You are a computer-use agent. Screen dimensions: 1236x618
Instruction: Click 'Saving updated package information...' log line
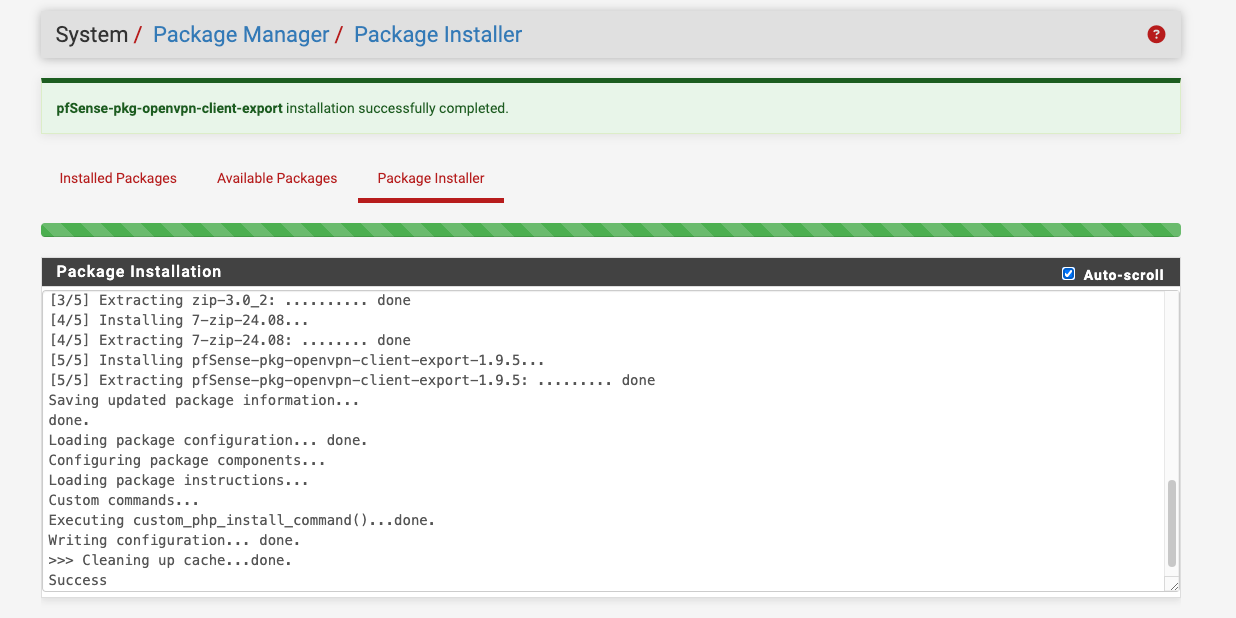pyautogui.click(x=204, y=400)
